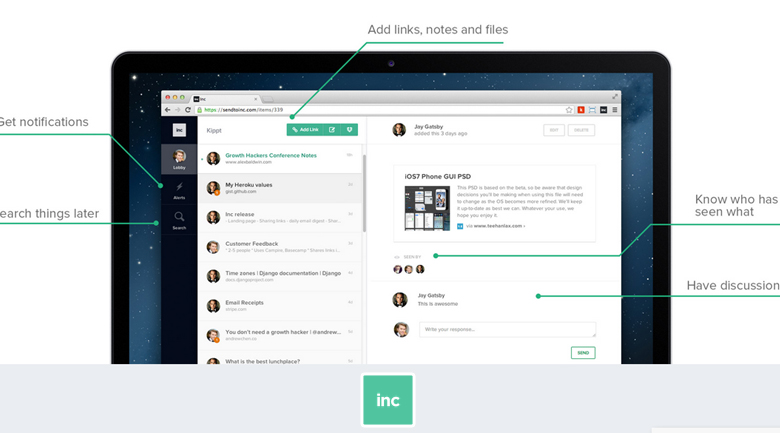Click the Add Link button

(x=305, y=130)
